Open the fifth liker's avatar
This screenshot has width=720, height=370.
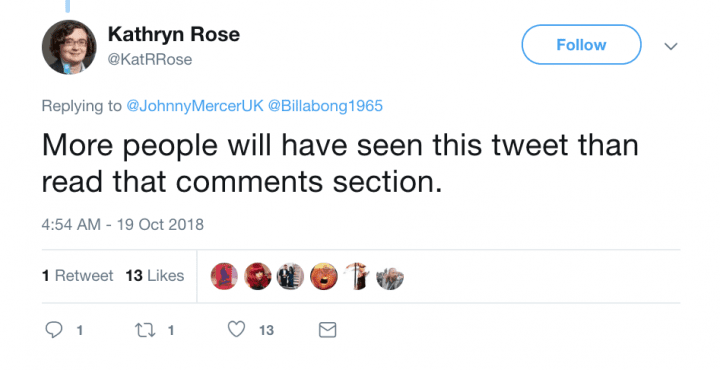357,276
